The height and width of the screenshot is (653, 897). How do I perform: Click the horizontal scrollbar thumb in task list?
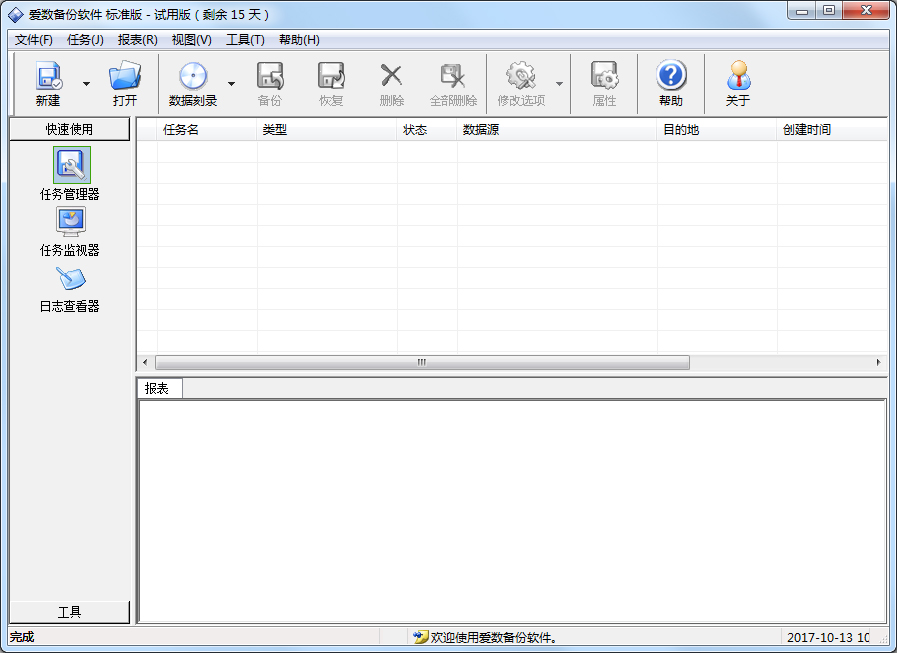tap(422, 362)
